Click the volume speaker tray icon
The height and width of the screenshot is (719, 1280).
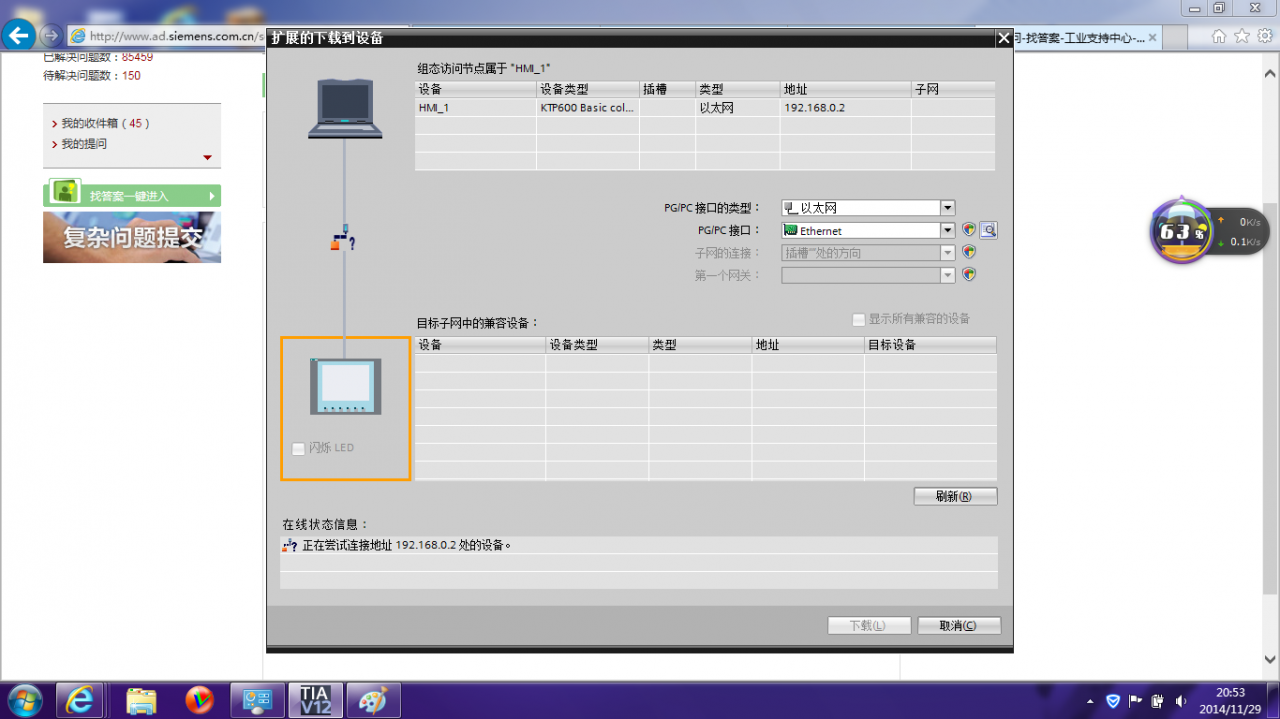click(1181, 701)
